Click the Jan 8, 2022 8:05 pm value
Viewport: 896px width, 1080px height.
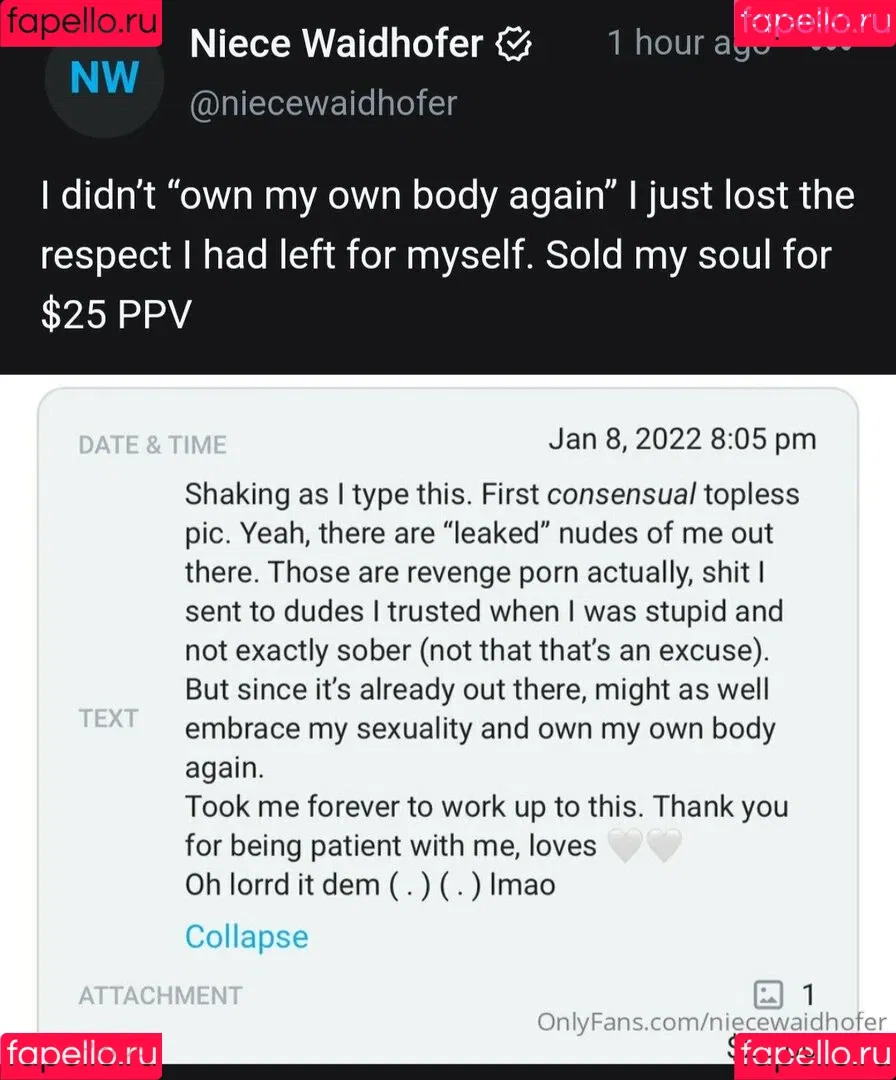pos(682,439)
